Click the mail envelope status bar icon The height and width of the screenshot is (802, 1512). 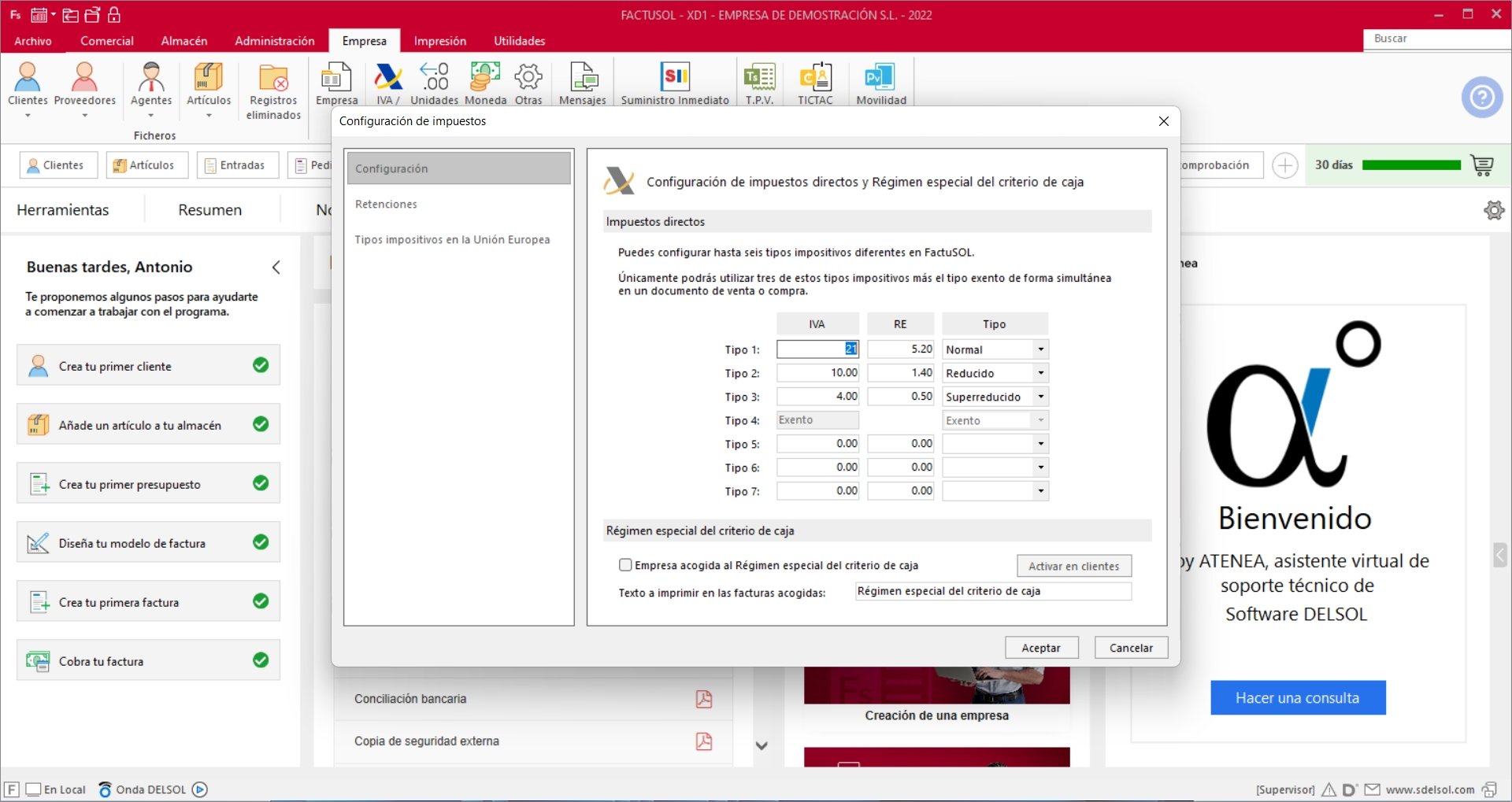click(1372, 789)
